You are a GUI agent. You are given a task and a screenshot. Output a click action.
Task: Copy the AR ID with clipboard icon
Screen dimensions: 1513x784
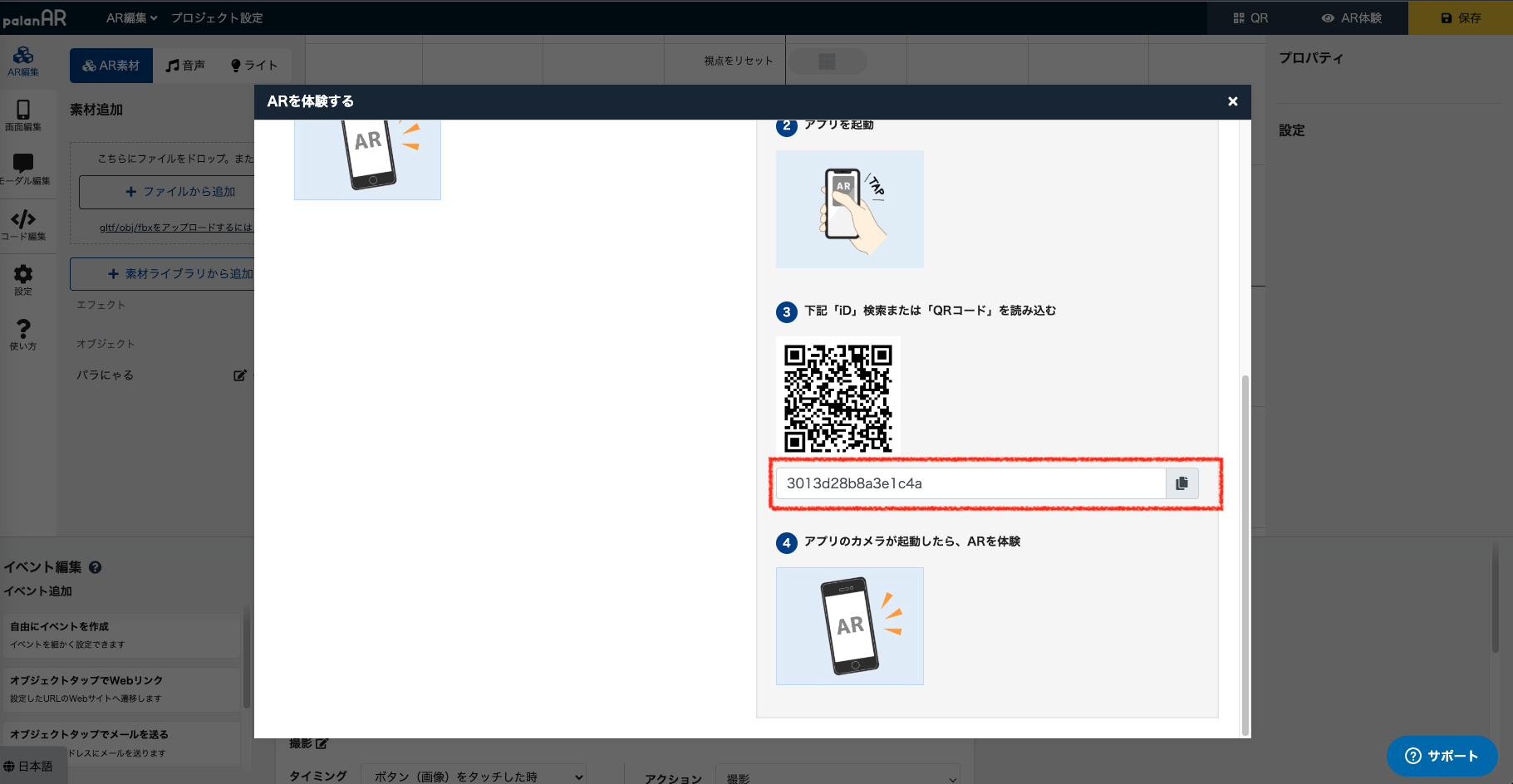coord(1181,483)
